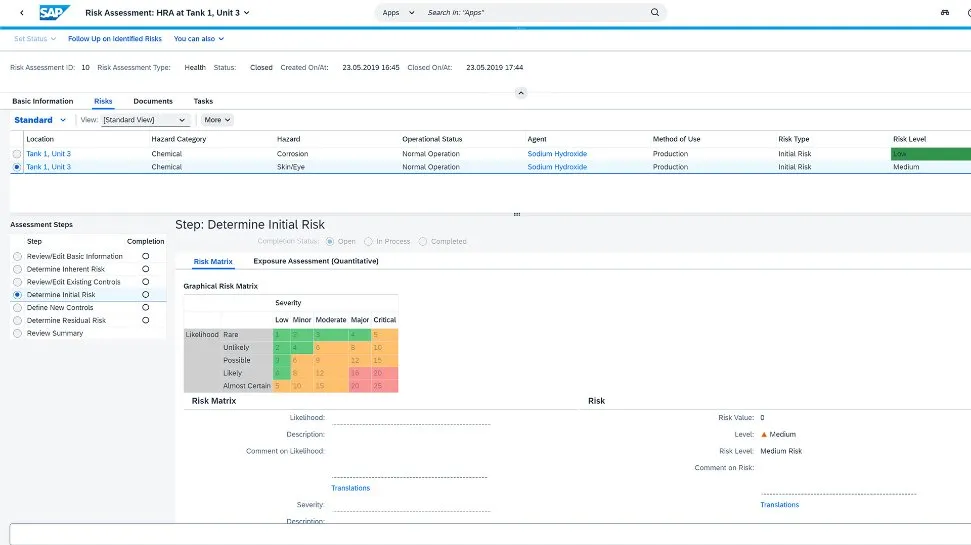Click the search magnifier icon

point(655,13)
